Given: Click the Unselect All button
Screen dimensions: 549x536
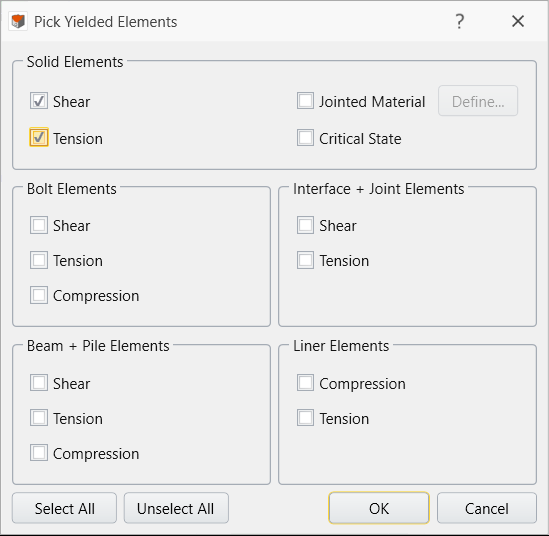Looking at the screenshot, I should pyautogui.click(x=176, y=508).
